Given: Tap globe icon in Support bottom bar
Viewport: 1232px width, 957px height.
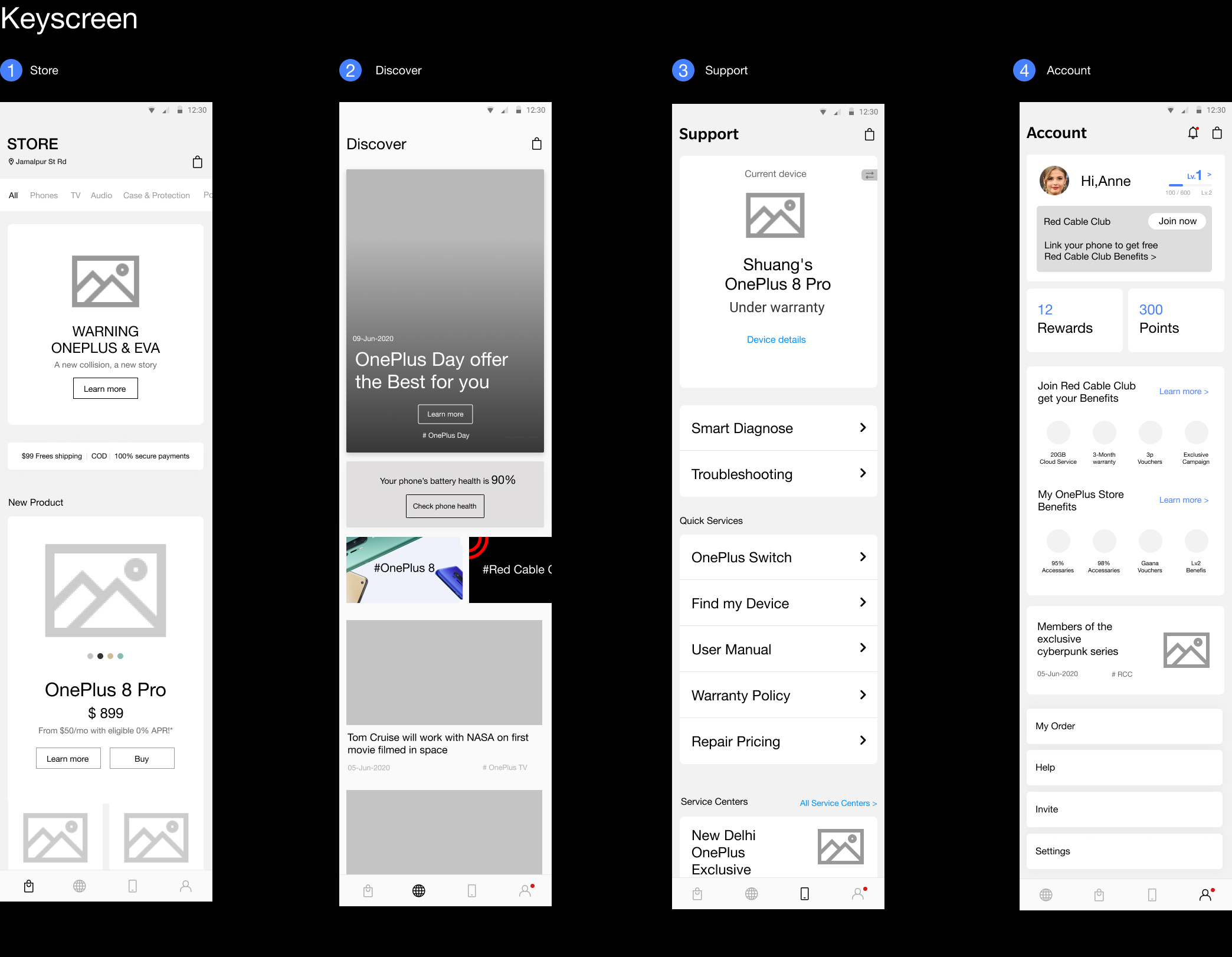Looking at the screenshot, I should pos(752,894).
